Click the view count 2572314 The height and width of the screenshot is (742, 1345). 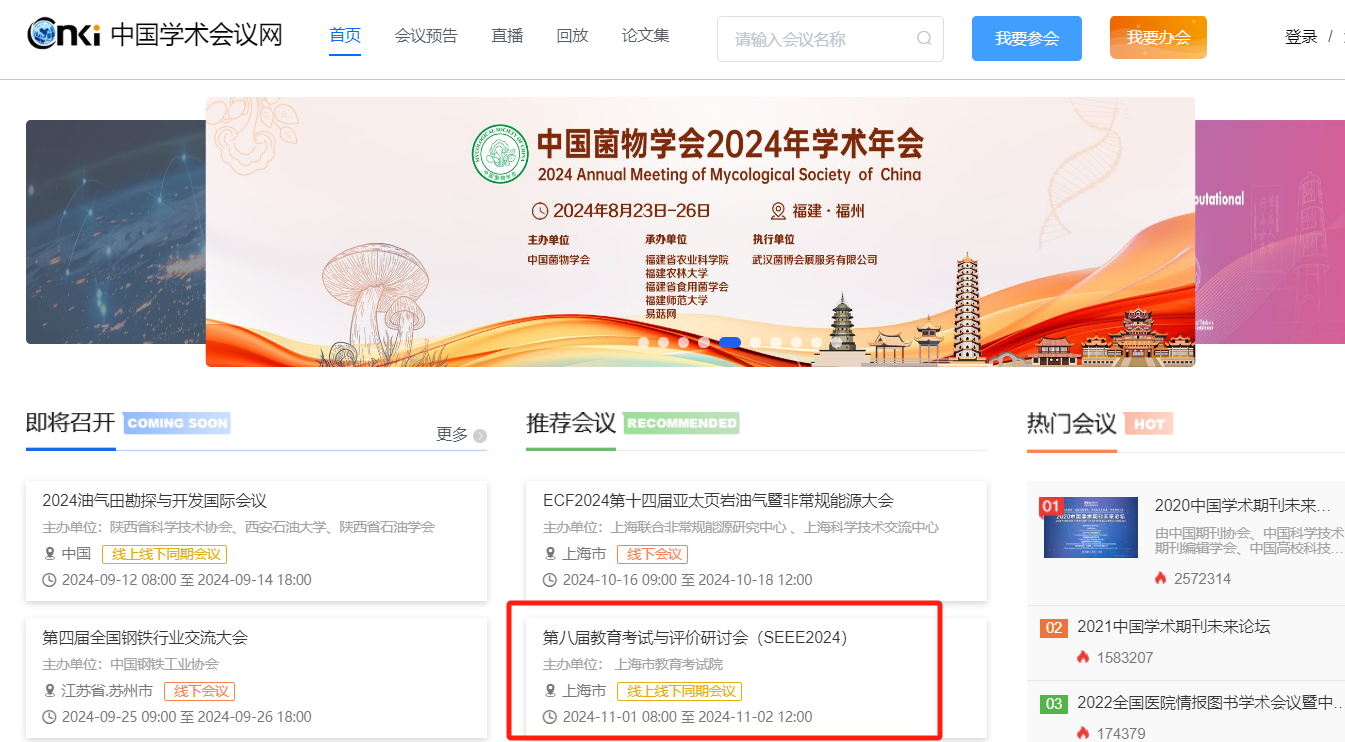pyautogui.click(x=1204, y=579)
